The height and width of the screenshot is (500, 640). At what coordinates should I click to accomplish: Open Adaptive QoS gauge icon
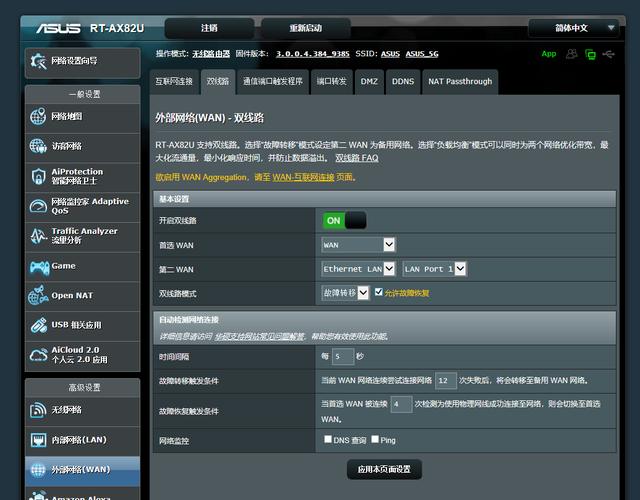38,206
